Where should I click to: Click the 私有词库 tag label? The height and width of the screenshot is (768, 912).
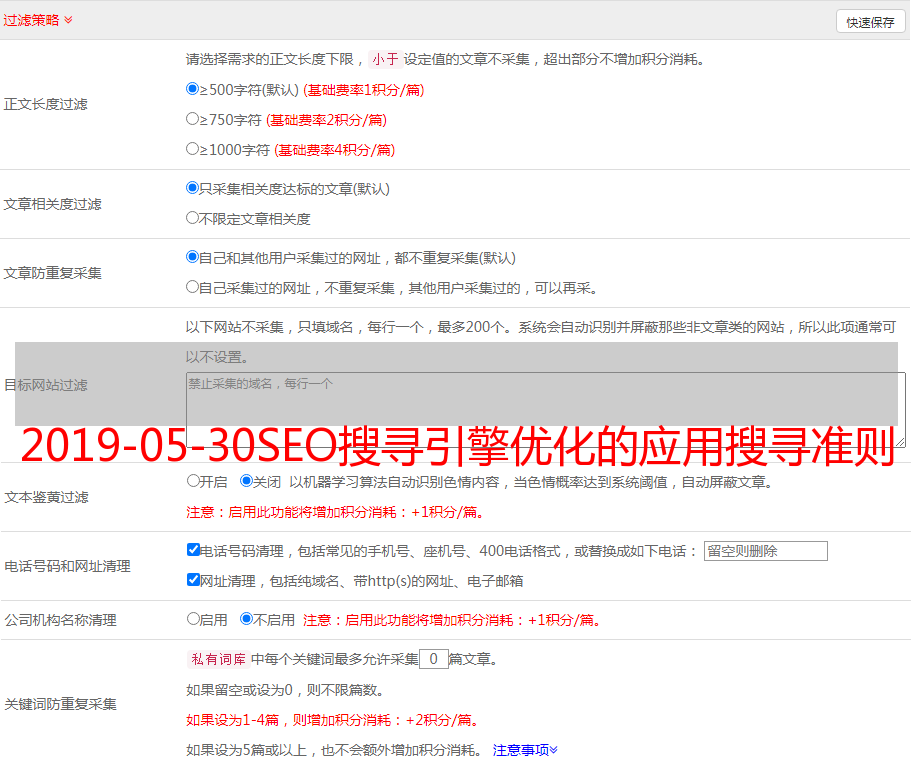coord(218,659)
